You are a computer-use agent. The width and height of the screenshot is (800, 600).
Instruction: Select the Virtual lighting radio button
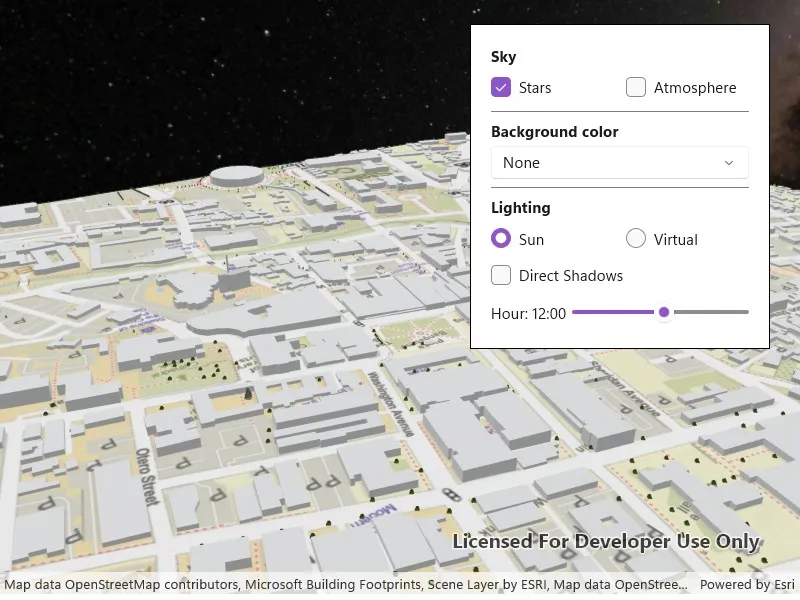point(636,238)
